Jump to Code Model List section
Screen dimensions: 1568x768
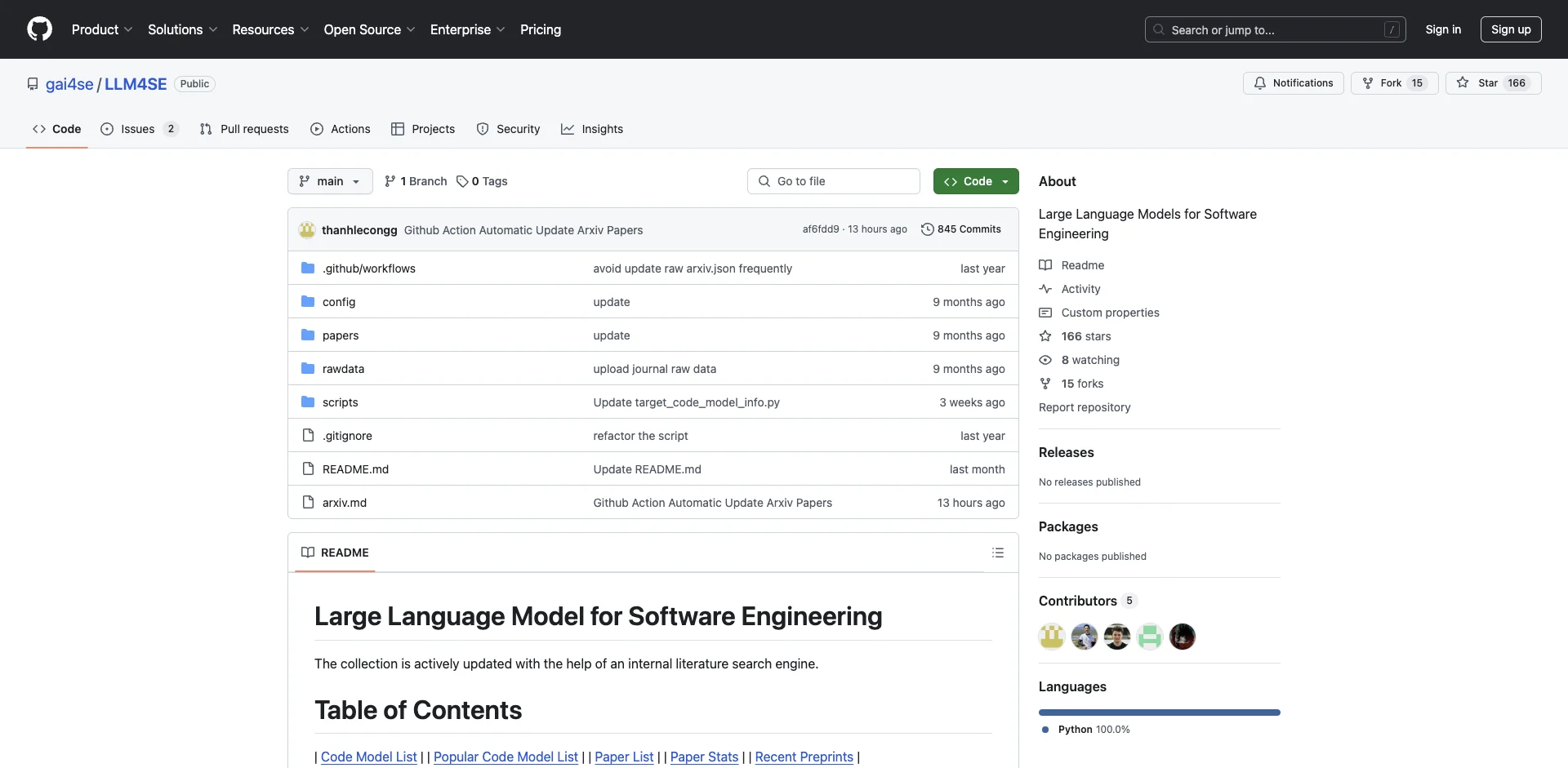click(369, 757)
